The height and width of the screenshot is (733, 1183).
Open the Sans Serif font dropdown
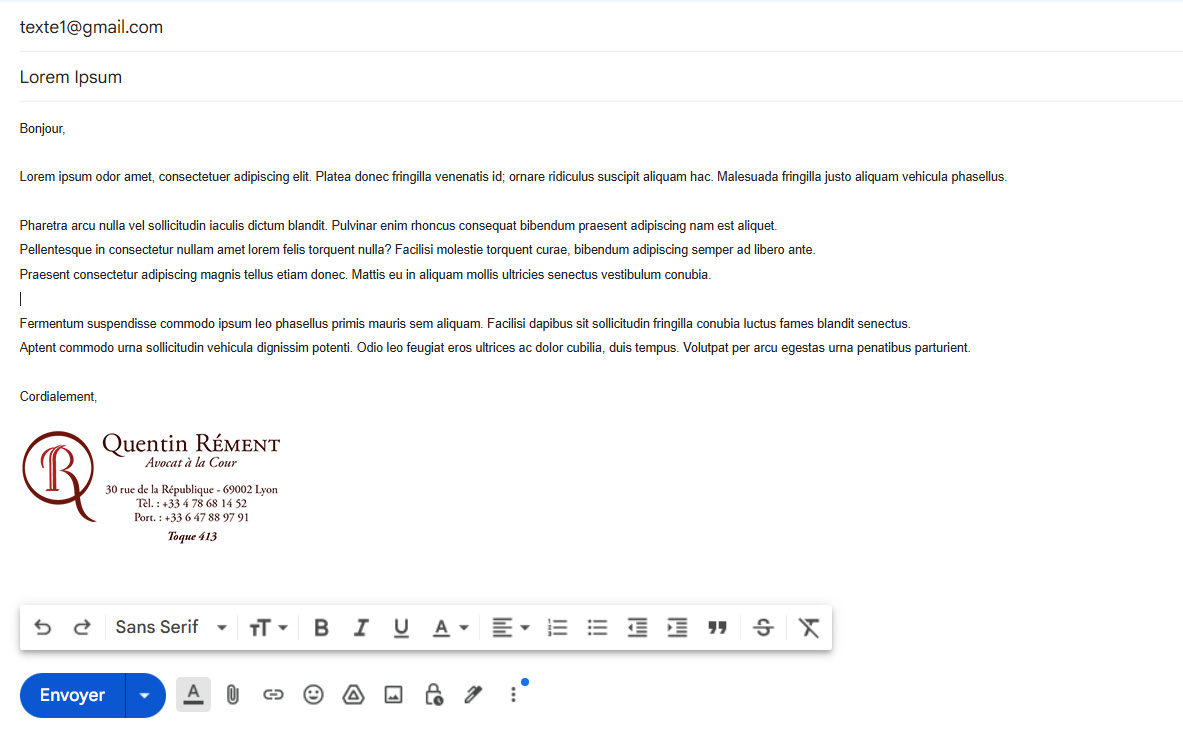(171, 628)
